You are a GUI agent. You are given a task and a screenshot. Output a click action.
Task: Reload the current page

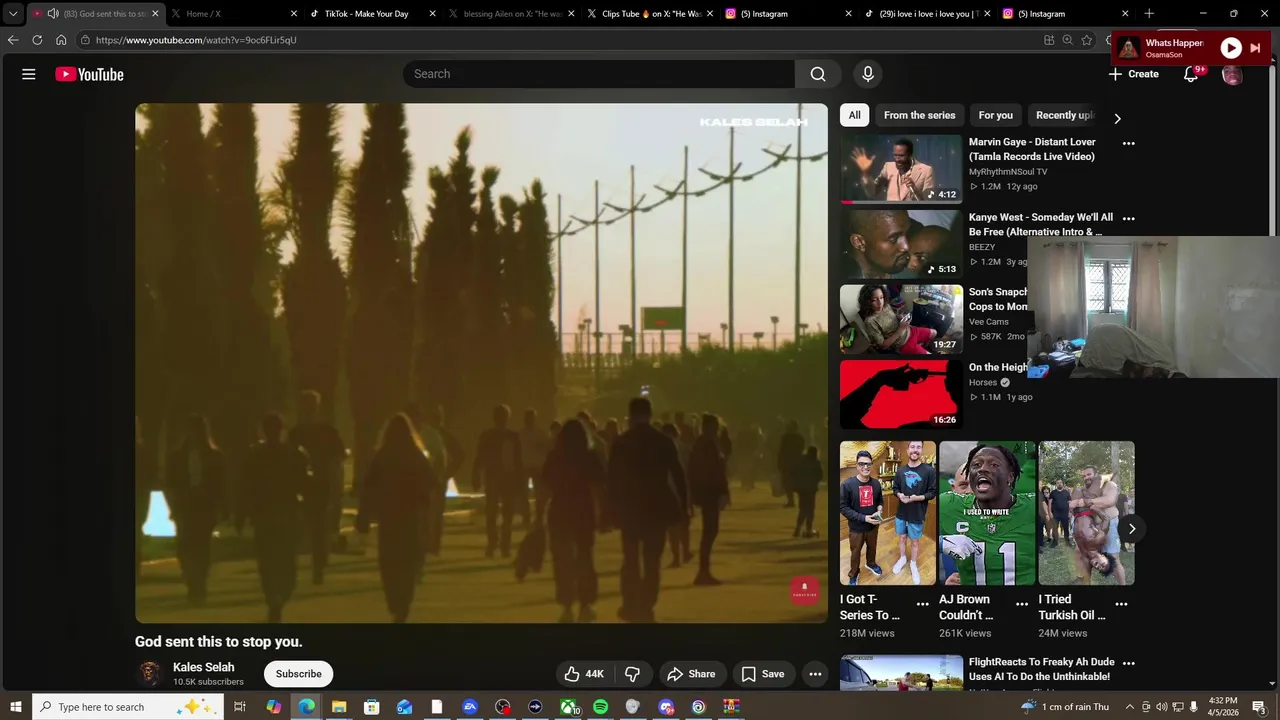click(37, 40)
